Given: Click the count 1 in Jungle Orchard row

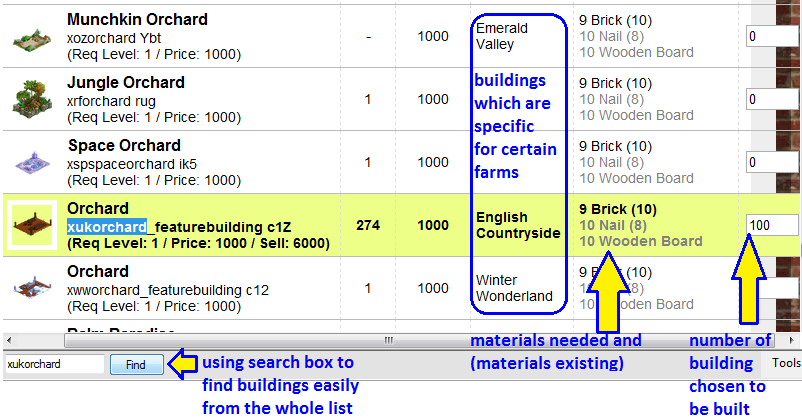Looking at the screenshot, I should [368, 99].
